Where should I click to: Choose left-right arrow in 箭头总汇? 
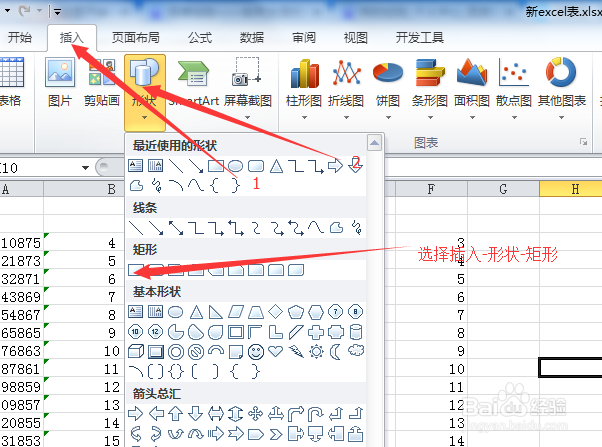216,414
